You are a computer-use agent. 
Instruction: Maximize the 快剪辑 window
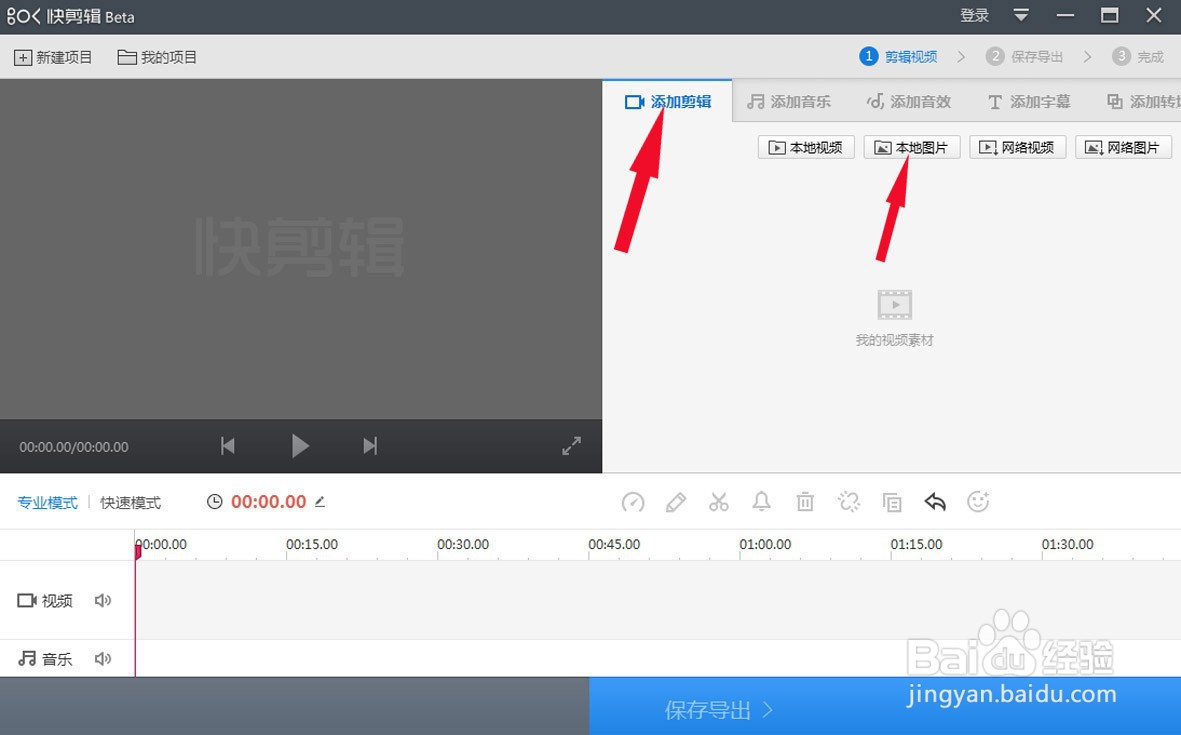point(1109,15)
